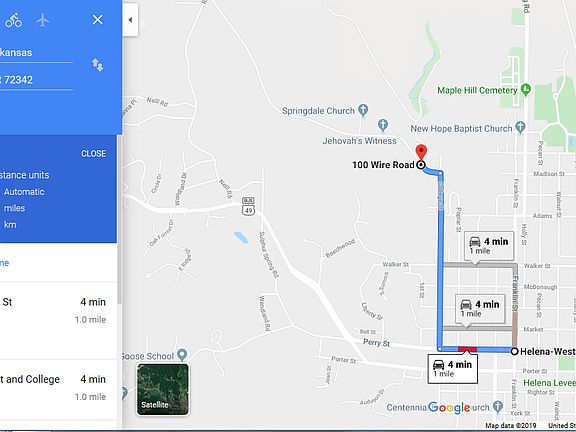Select km distance unit
The image size is (576, 432).
pos(10,224)
